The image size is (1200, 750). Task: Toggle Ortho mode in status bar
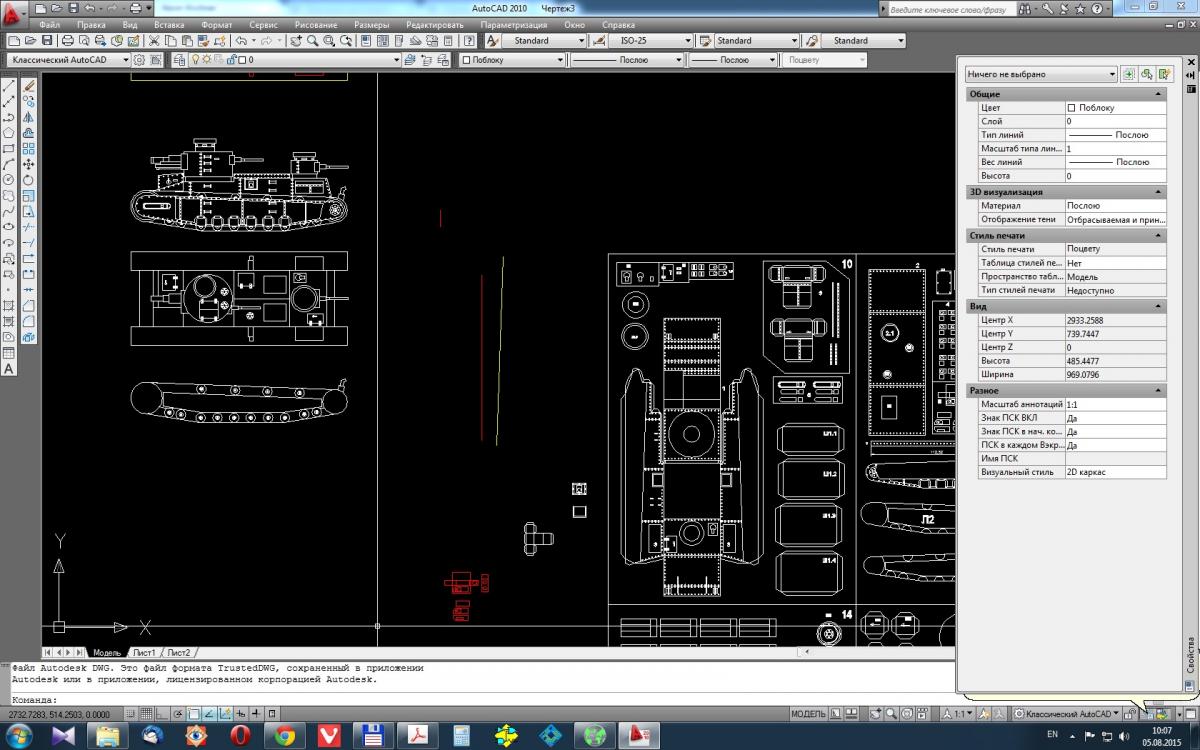click(162, 714)
